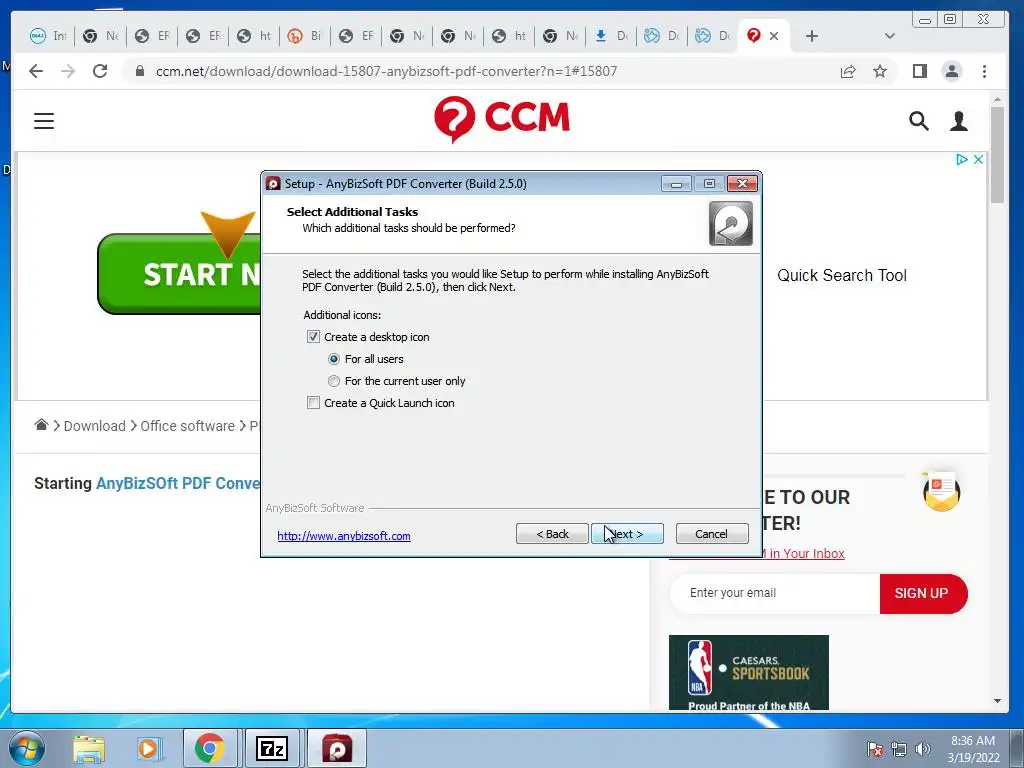Open the http://www.anybizsoft.com link
The width and height of the screenshot is (1024, 768).
344,536
